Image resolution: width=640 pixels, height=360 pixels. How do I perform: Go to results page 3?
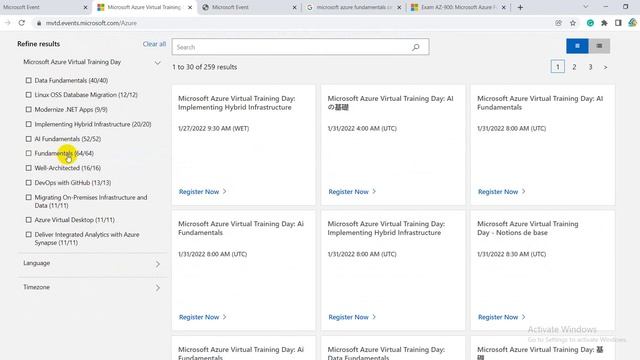tap(590, 67)
